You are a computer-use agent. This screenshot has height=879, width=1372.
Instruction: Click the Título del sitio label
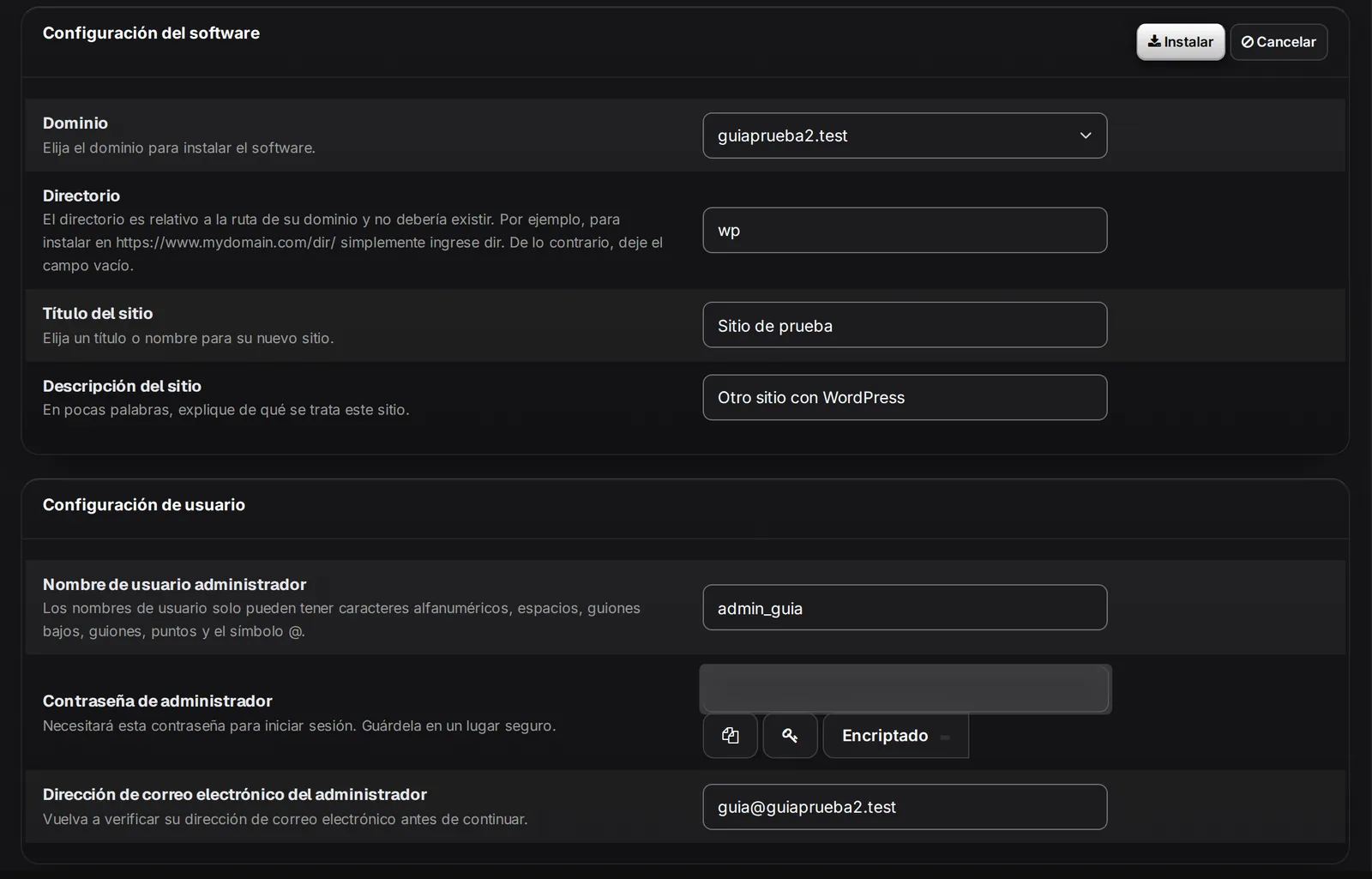pos(98,314)
